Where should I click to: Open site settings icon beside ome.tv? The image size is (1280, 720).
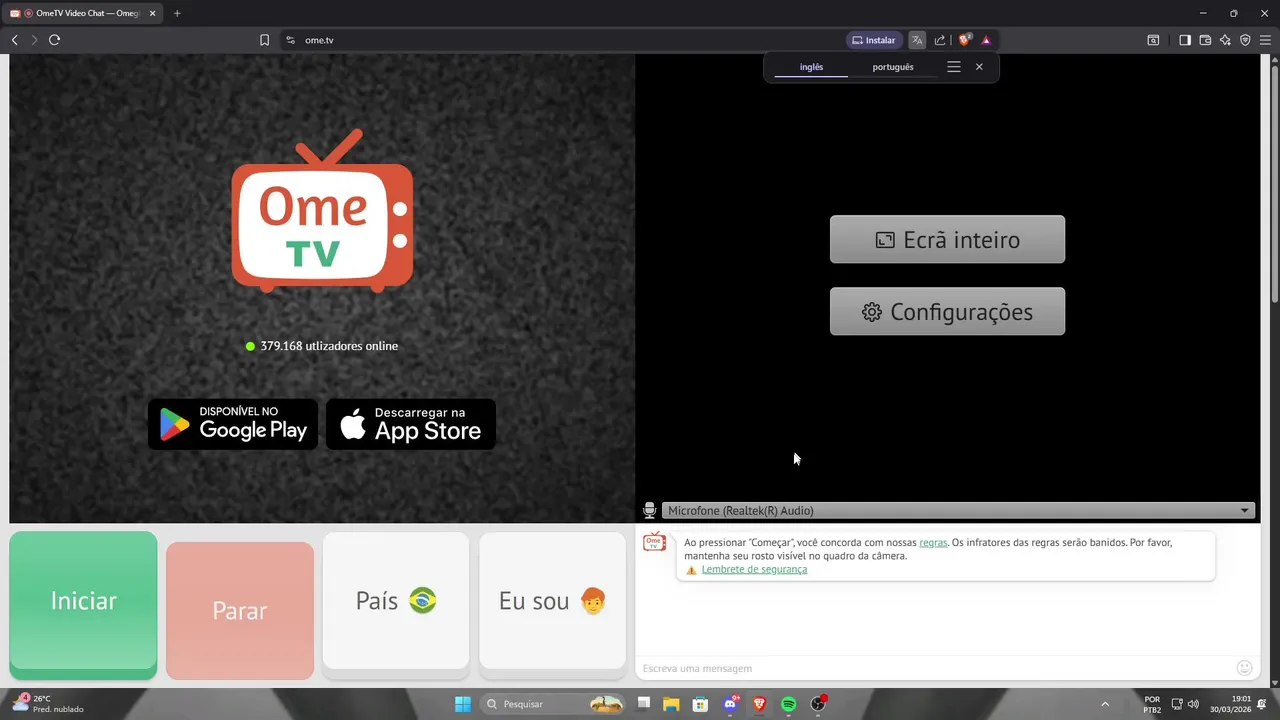290,40
